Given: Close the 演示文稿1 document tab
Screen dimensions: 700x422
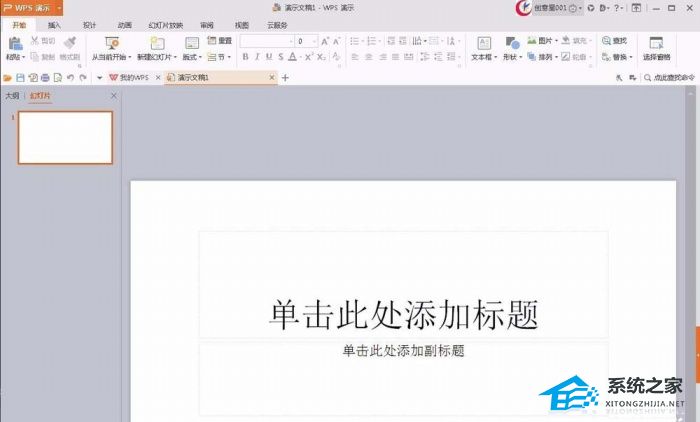Looking at the screenshot, I should point(271,78).
